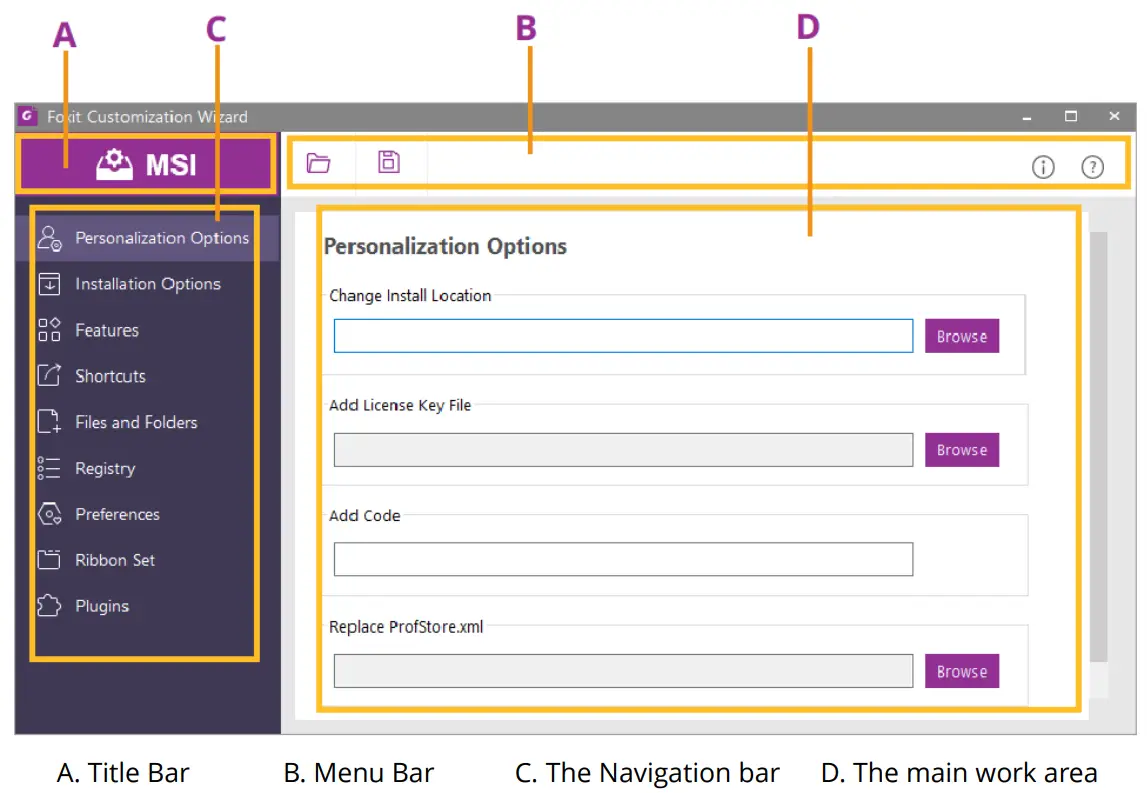Browse for a new install location
This screenshot has height=793, width=1147.
pos(961,336)
